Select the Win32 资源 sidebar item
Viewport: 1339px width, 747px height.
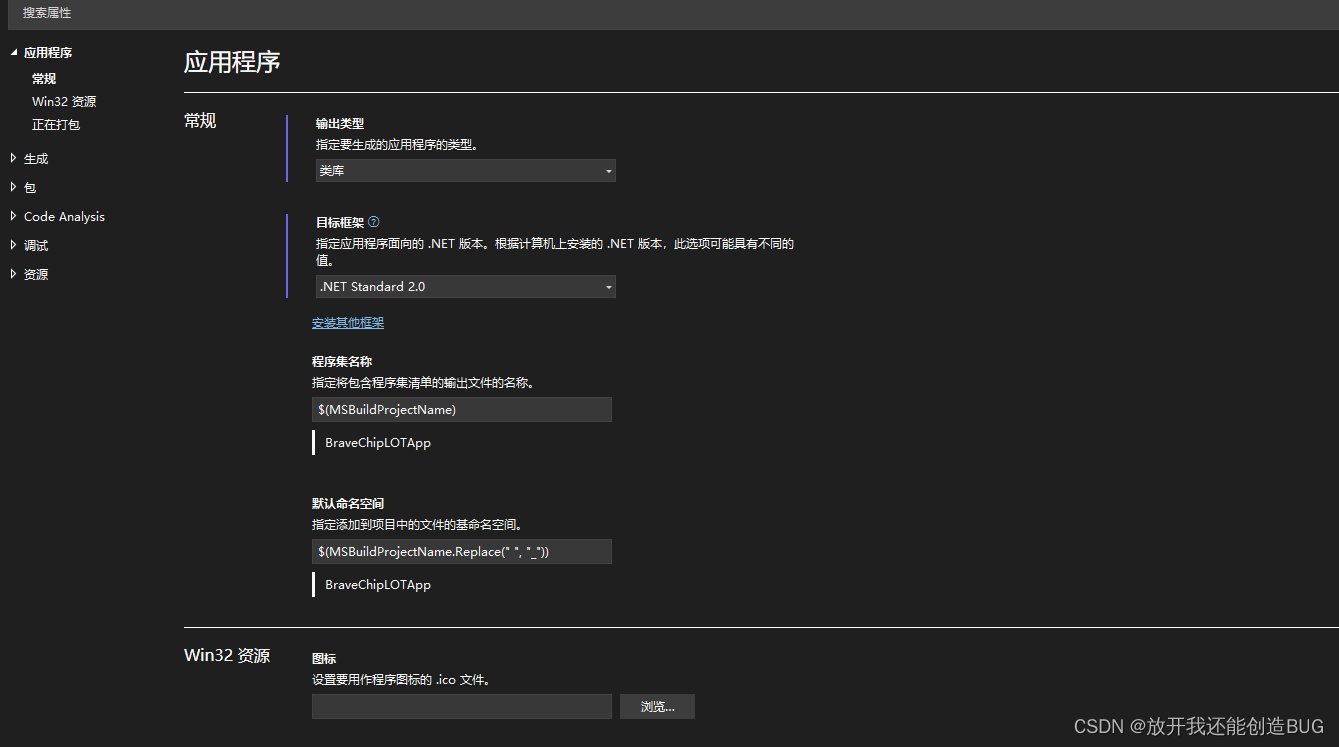[64, 101]
